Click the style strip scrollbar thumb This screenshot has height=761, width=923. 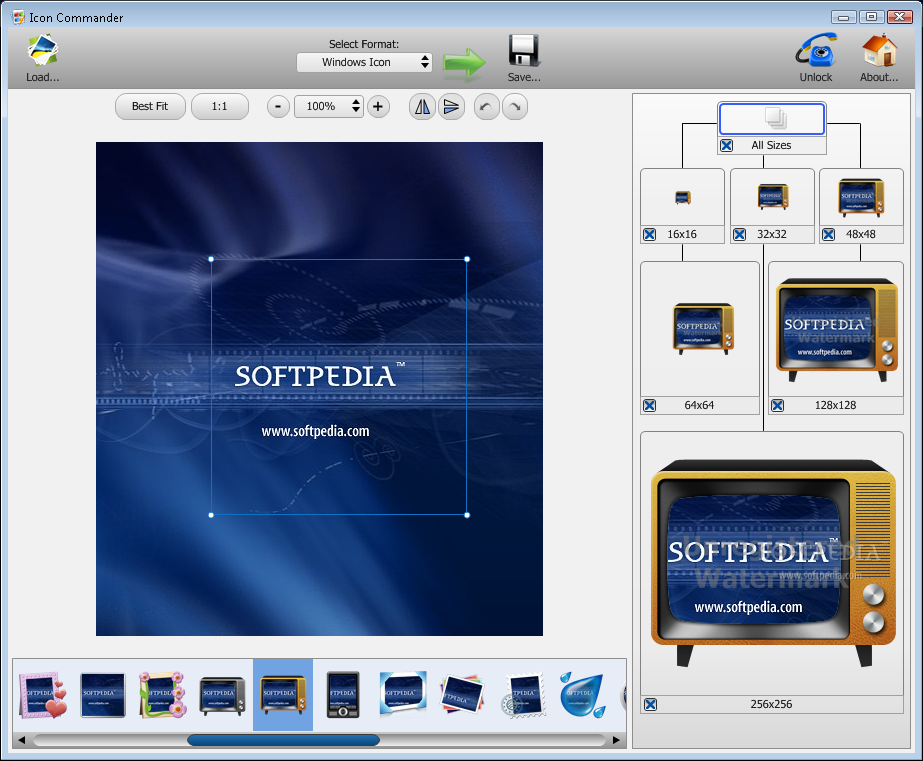[x=283, y=740]
